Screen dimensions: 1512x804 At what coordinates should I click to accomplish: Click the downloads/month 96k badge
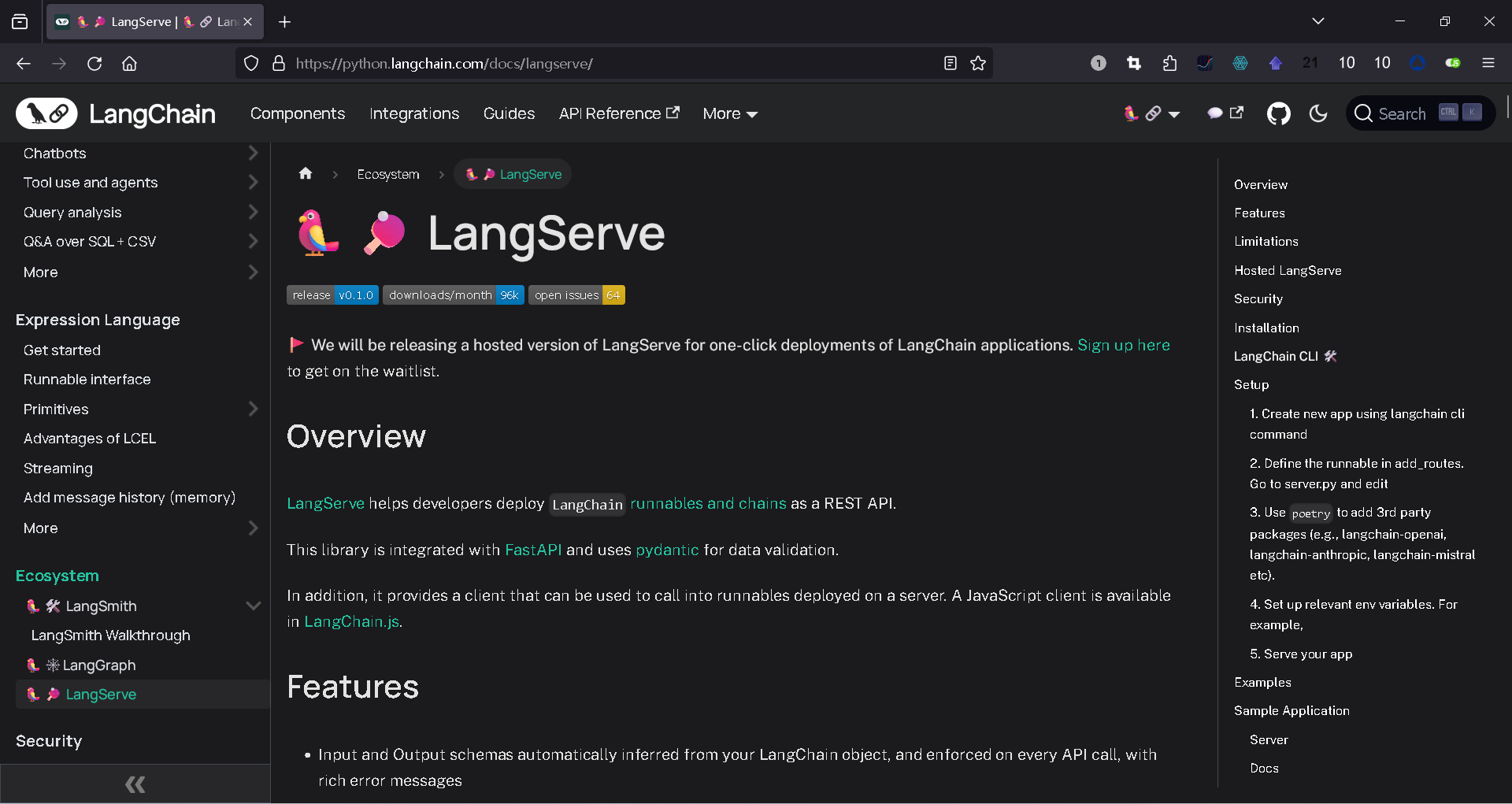(x=454, y=295)
